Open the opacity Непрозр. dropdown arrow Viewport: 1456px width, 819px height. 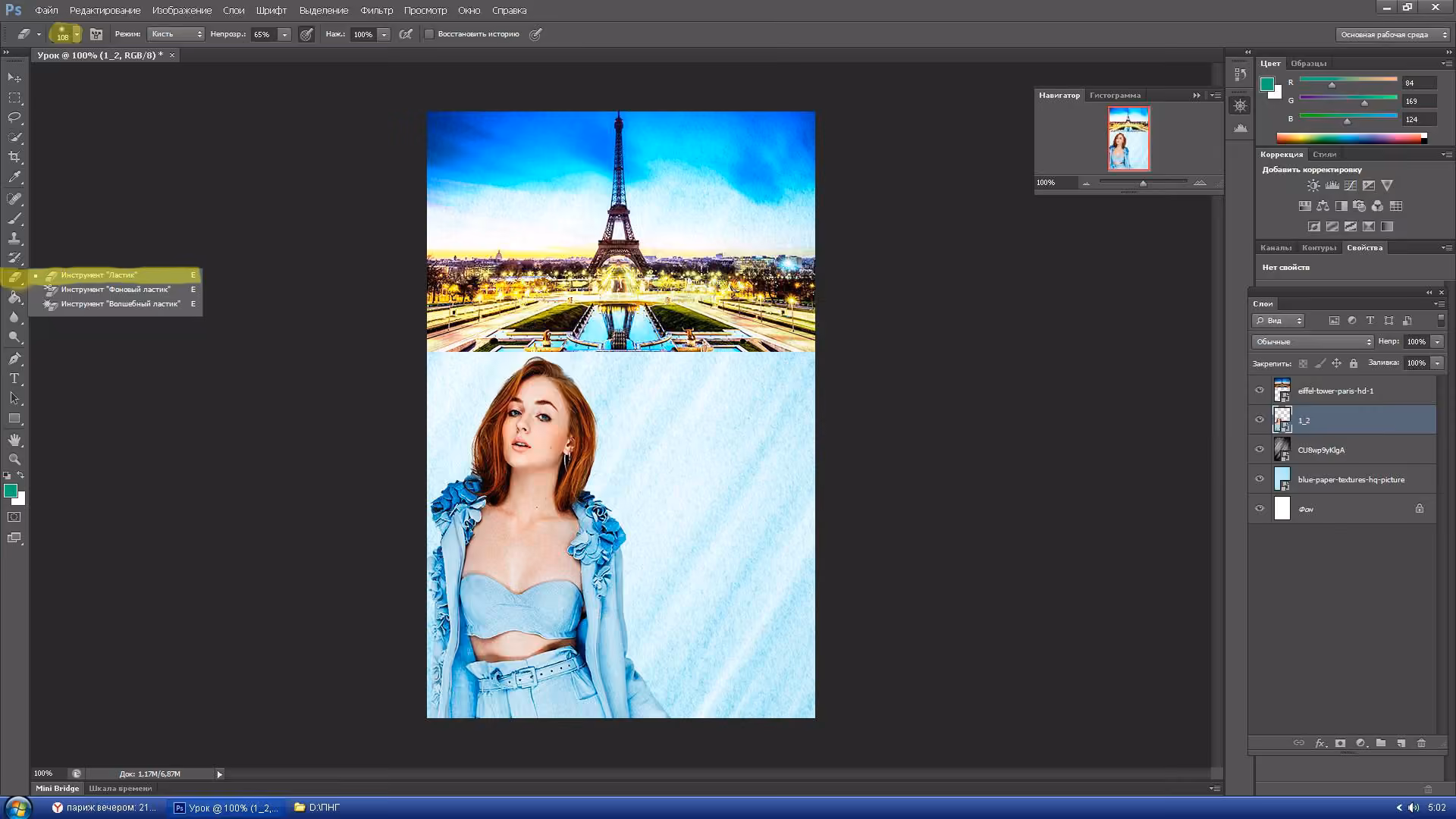(284, 34)
